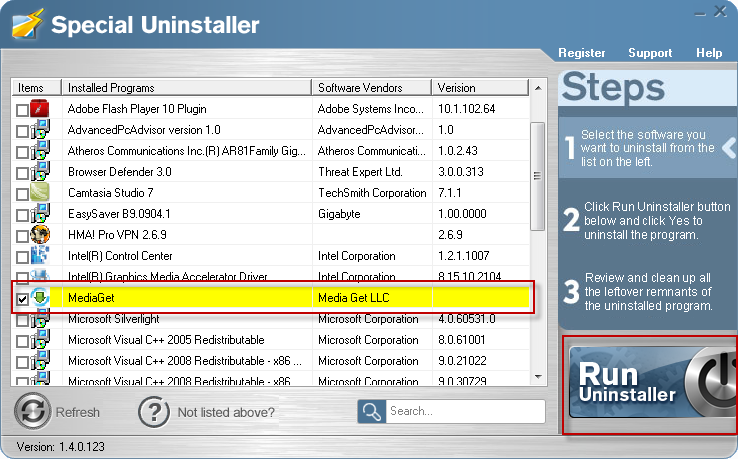Select 'HMA! Pro VPN 2.6.9' program name
This screenshot has height=459, width=738.
click(117, 234)
